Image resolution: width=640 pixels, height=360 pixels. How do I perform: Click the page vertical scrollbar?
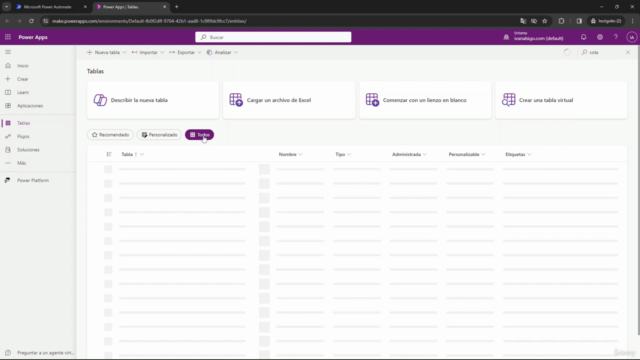click(638, 191)
